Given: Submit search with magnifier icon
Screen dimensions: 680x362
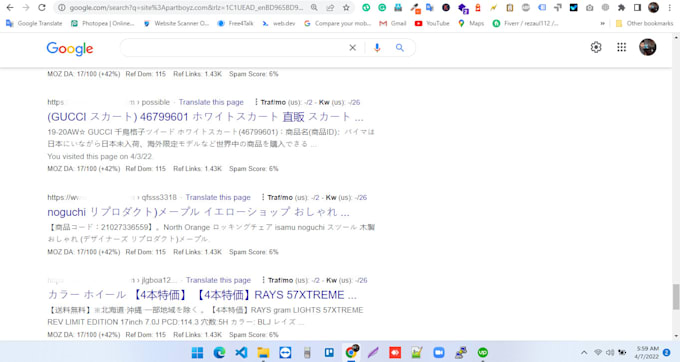Looking at the screenshot, I should [x=400, y=48].
